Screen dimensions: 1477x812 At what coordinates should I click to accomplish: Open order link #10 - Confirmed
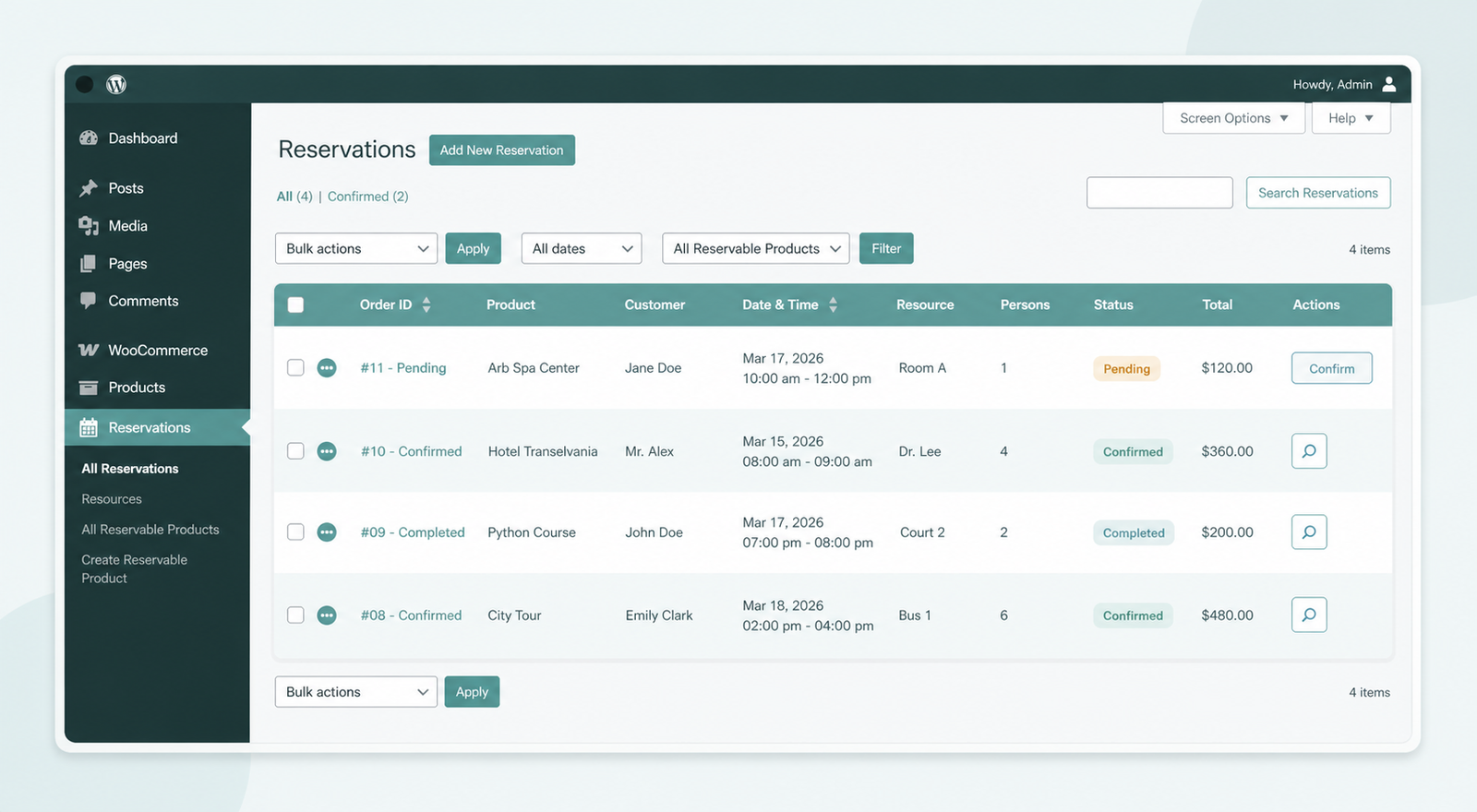click(x=411, y=451)
